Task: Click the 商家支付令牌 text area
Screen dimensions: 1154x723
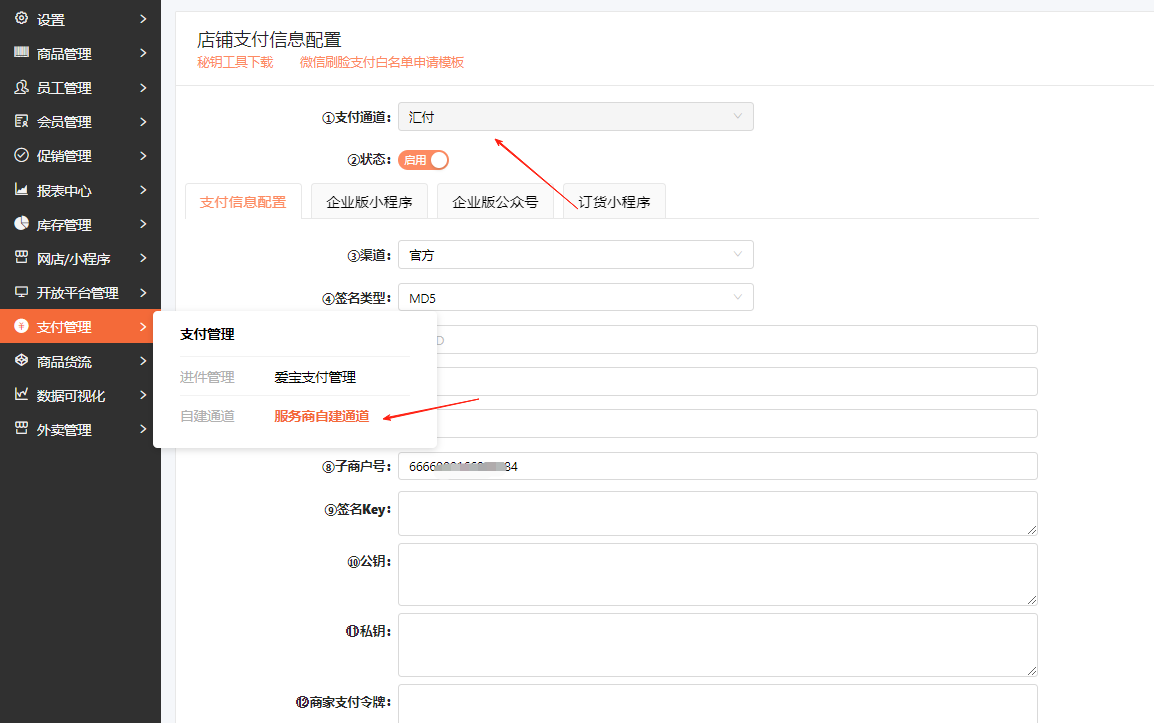Action: click(718, 704)
